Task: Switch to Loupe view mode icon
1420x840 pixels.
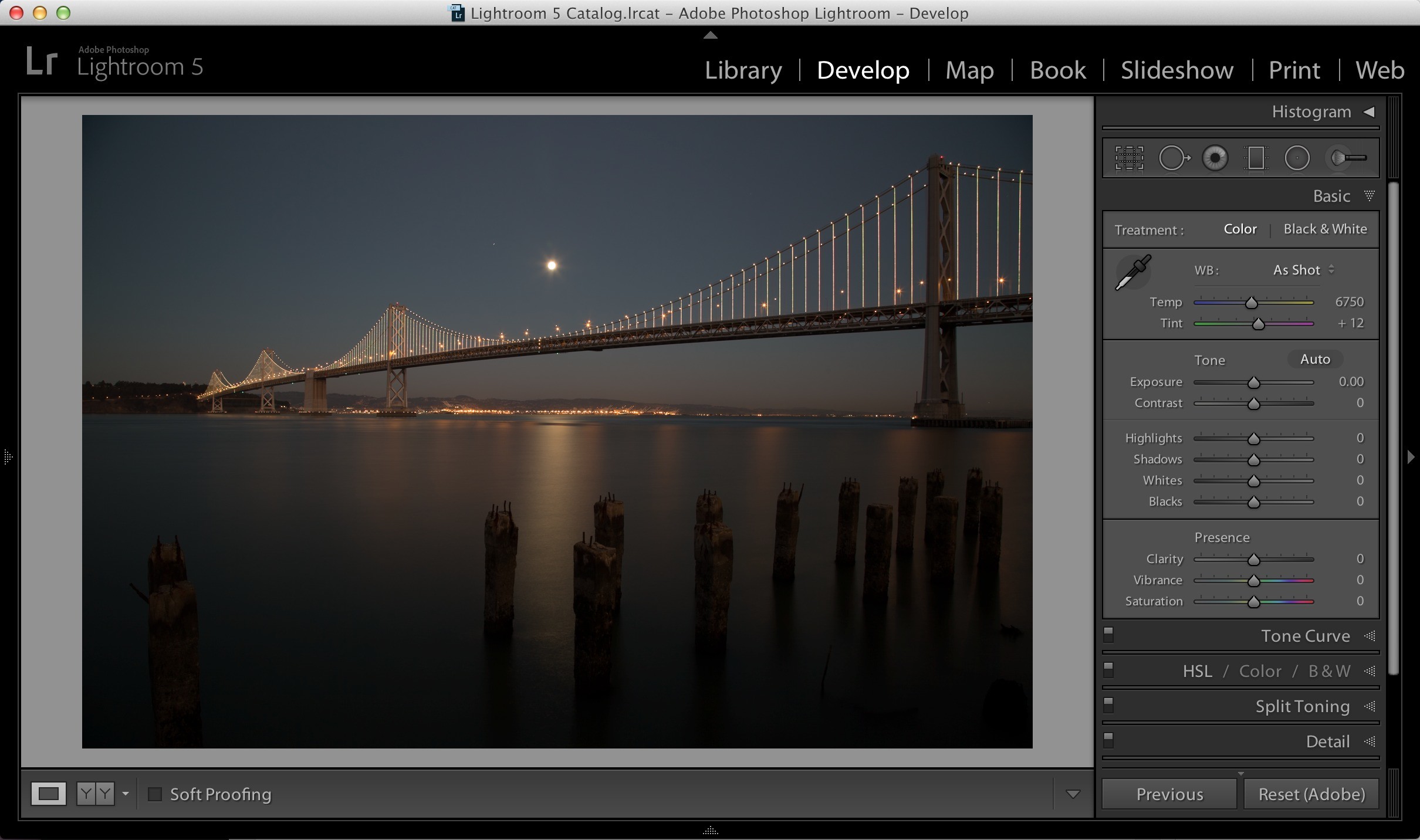Action: click(48, 794)
